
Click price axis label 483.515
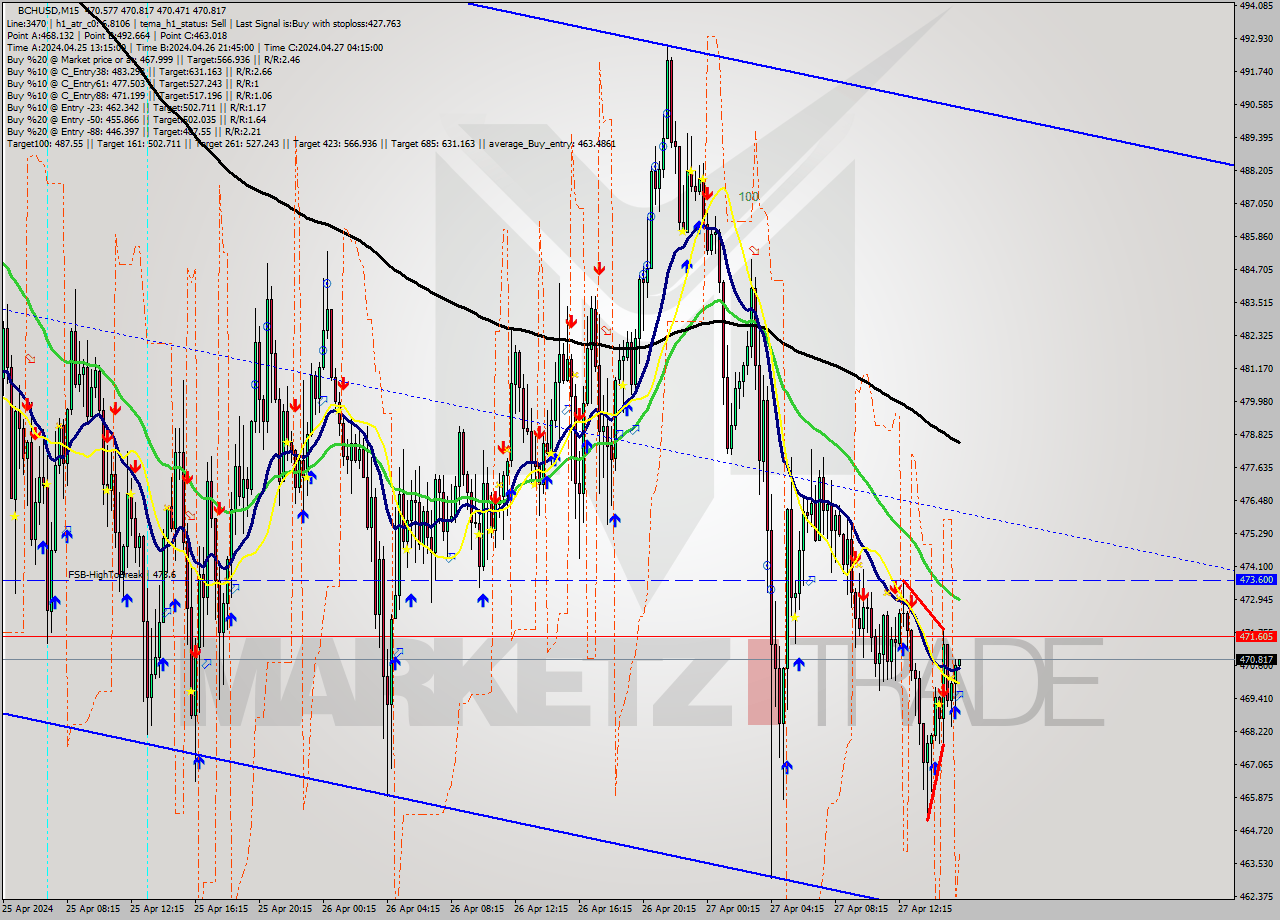tap(1256, 302)
